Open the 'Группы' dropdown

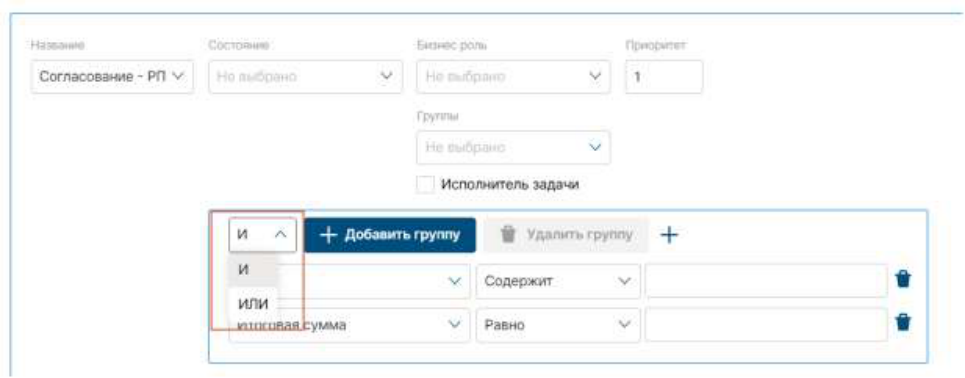[513, 148]
